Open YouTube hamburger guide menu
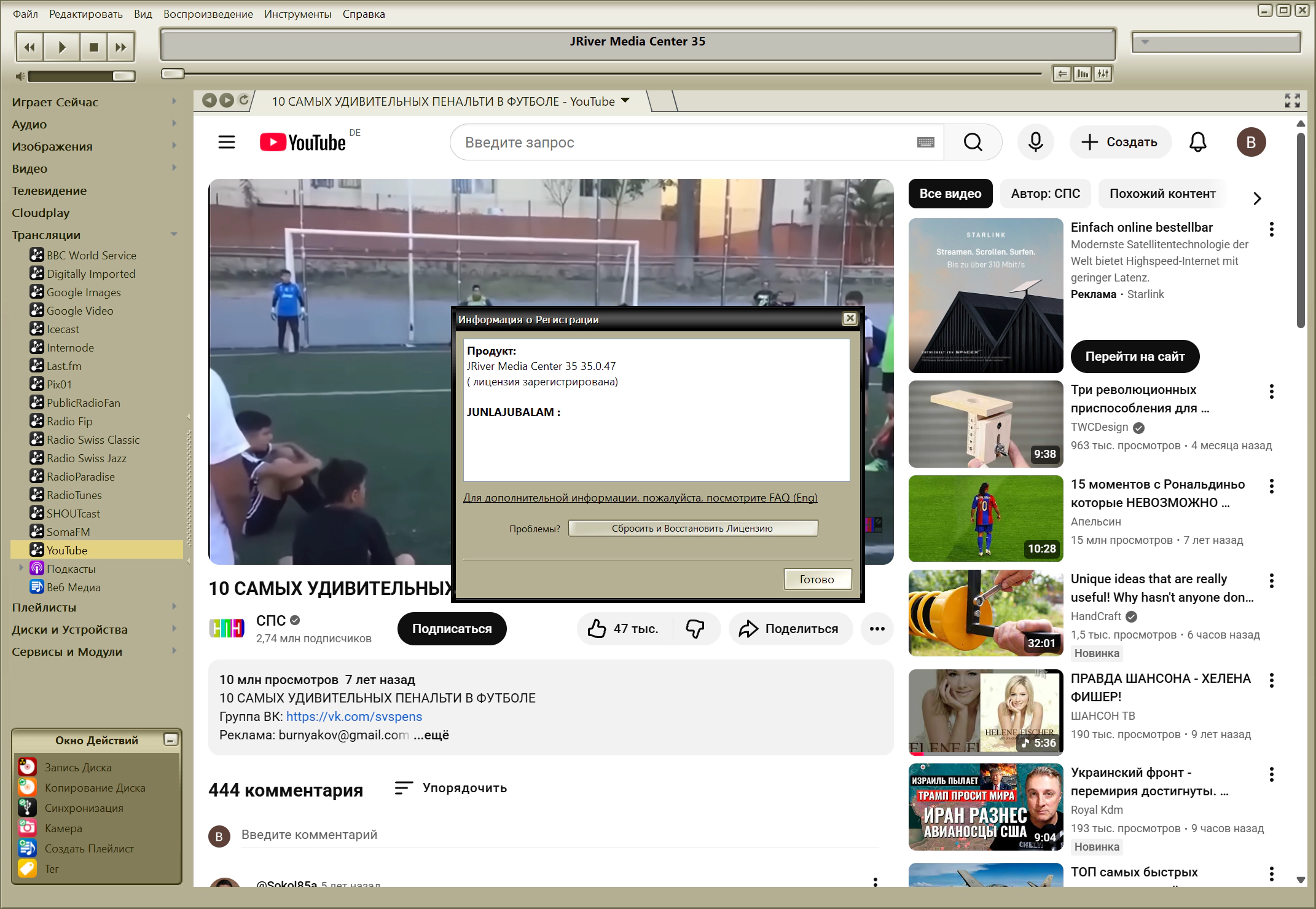This screenshot has height=909, width=1316. point(227,142)
